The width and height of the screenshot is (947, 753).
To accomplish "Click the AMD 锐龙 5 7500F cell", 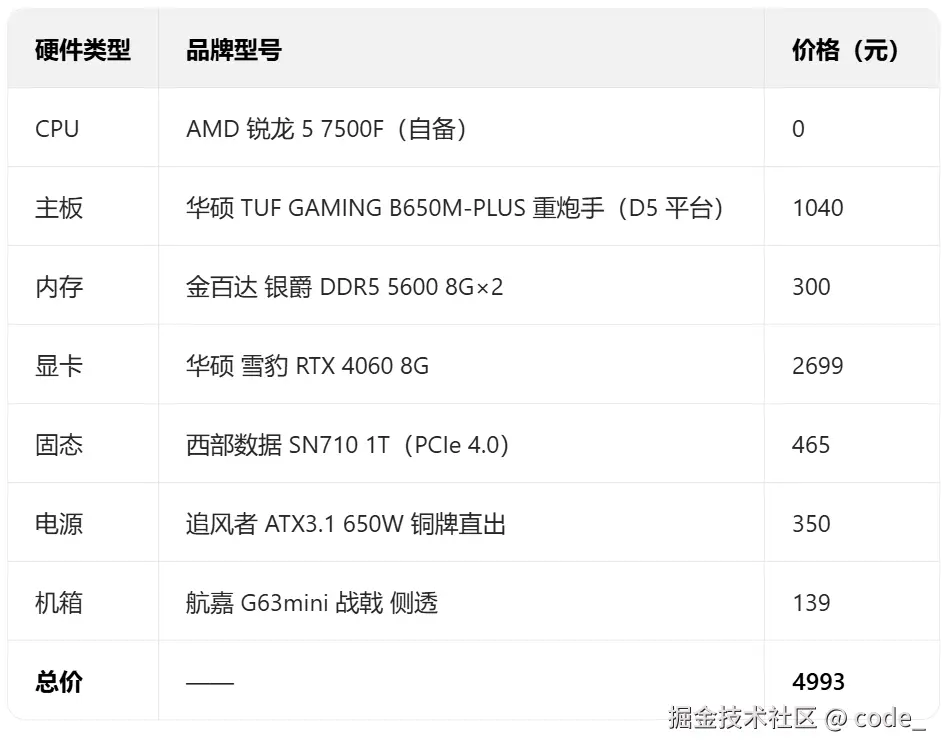I will [326, 129].
